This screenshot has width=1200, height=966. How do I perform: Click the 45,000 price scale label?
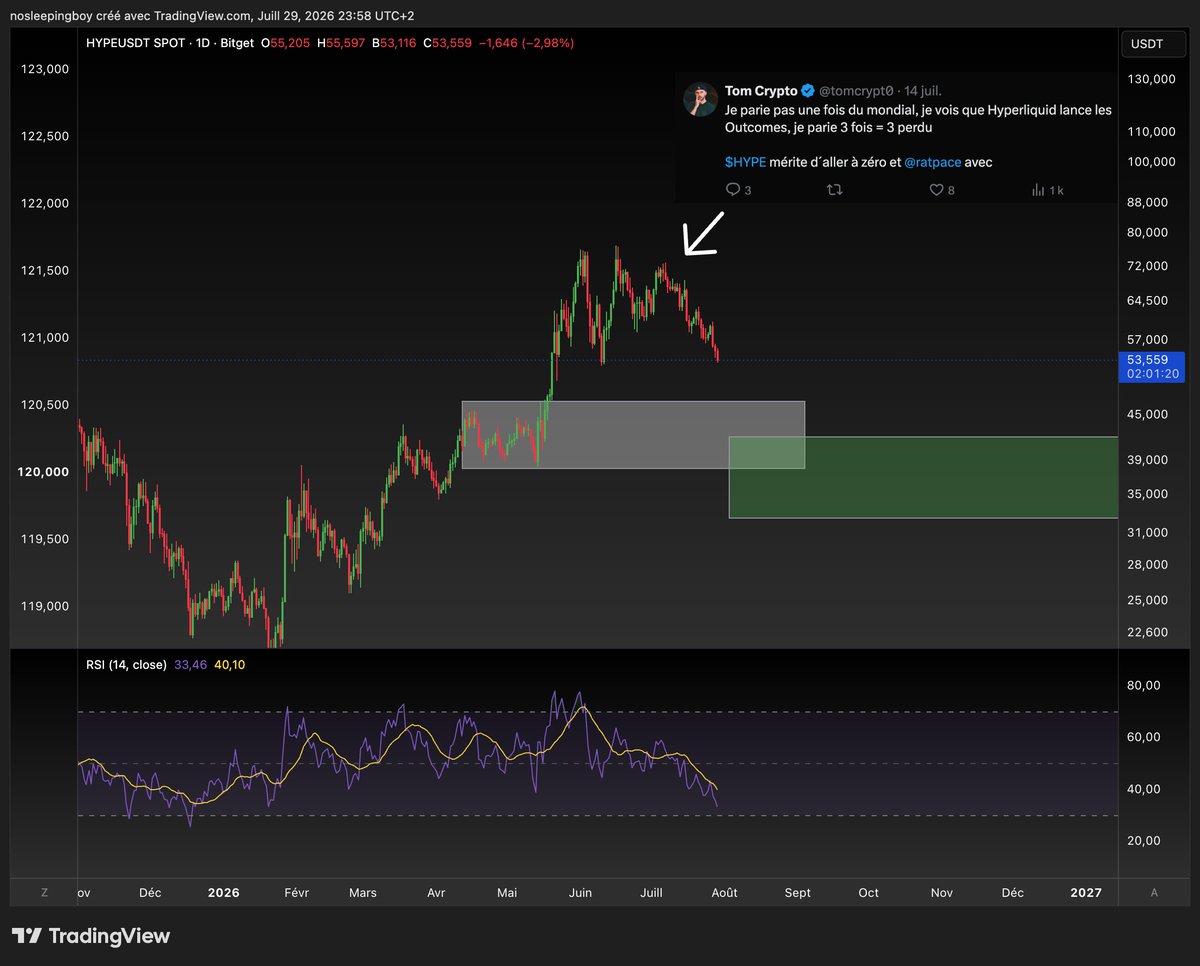(1147, 414)
